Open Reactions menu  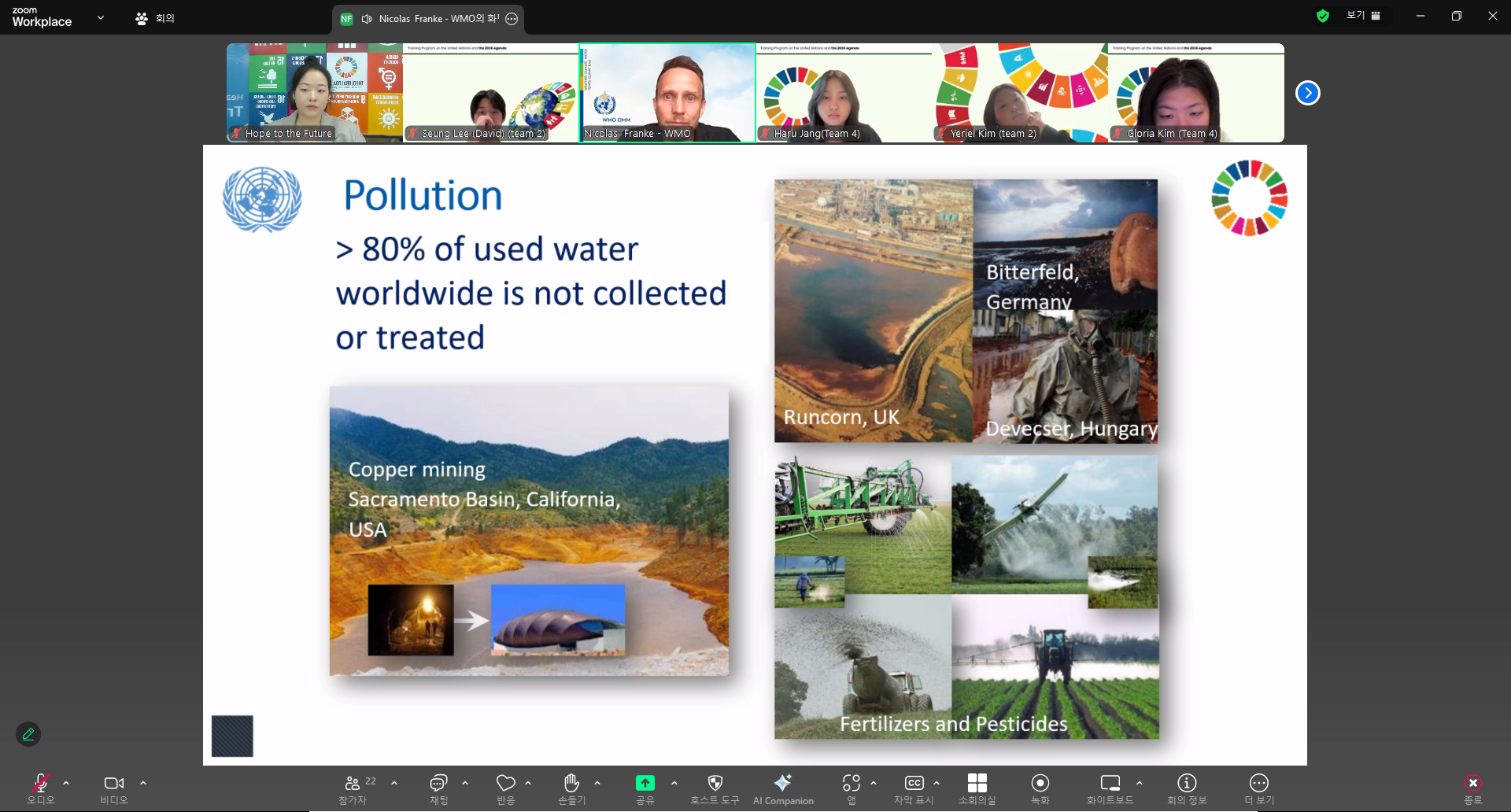point(505,788)
